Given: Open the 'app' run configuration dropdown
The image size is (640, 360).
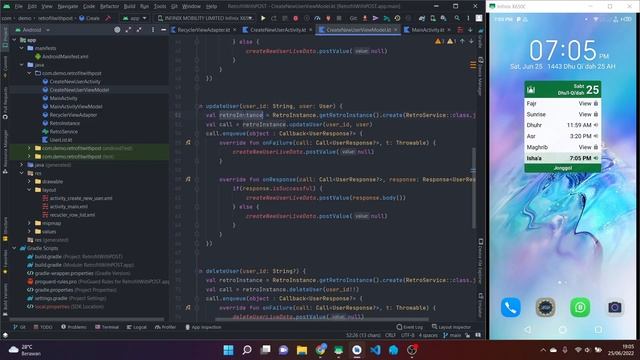Looking at the screenshot, I should [x=135, y=18].
